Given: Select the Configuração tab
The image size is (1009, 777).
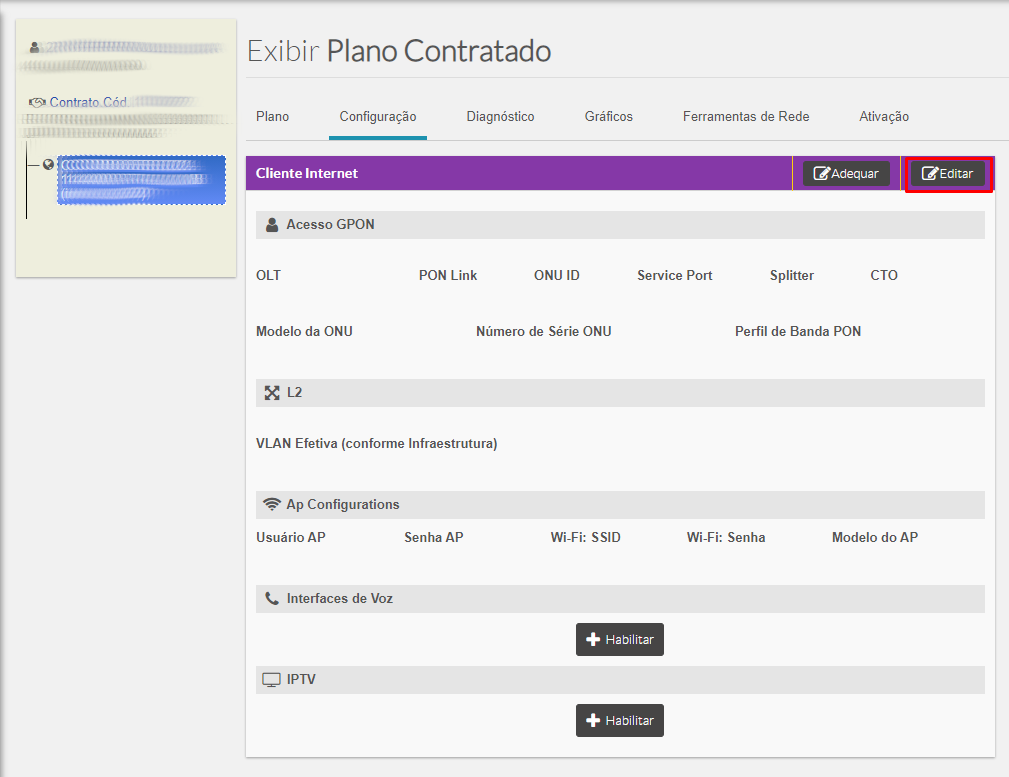Looking at the screenshot, I should click(x=378, y=117).
